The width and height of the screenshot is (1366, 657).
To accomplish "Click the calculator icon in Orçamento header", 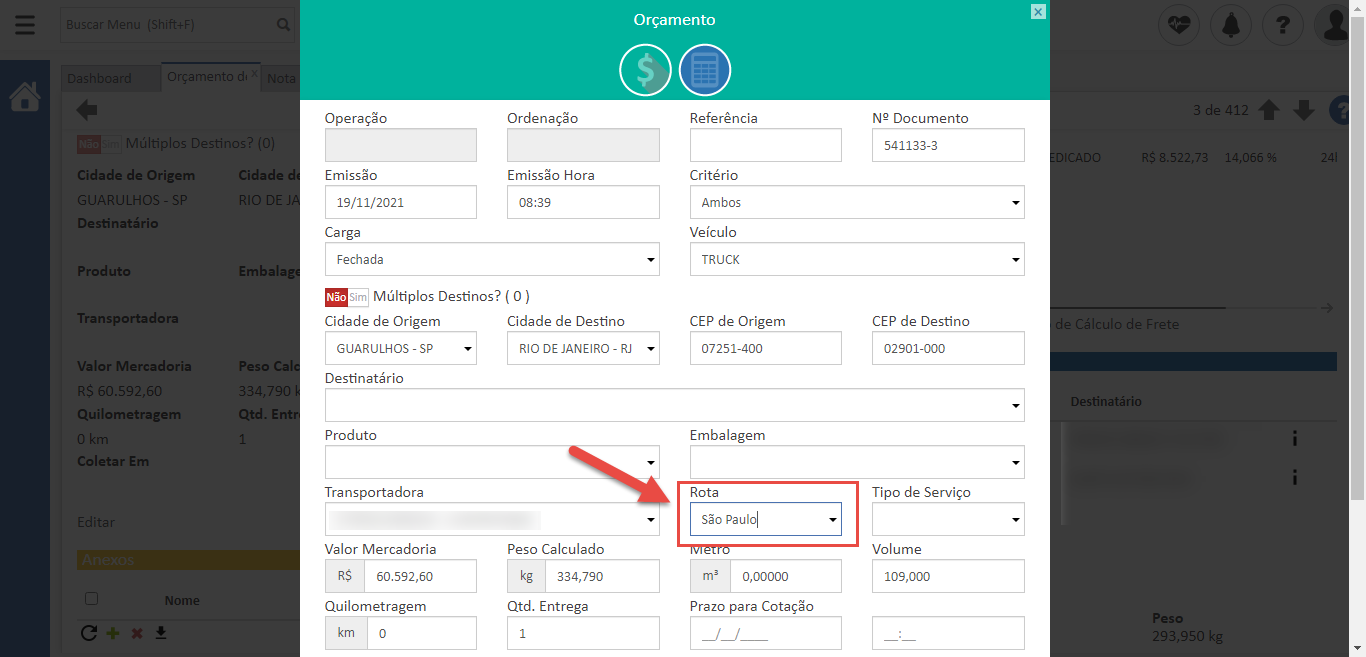I will click(705, 71).
